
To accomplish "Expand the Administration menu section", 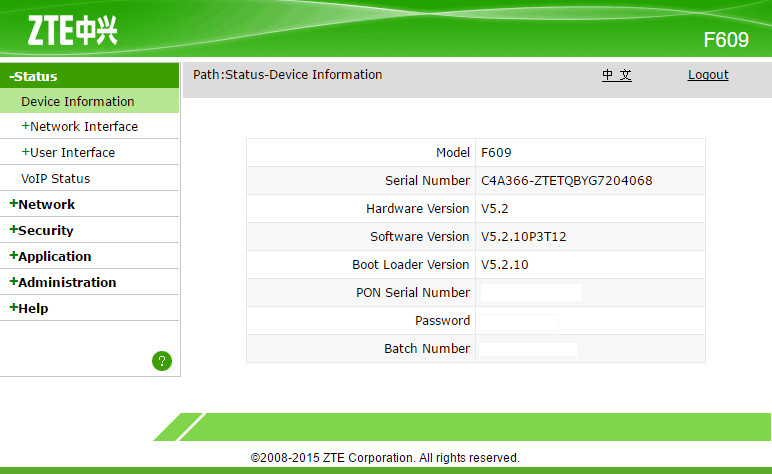I will click(63, 283).
